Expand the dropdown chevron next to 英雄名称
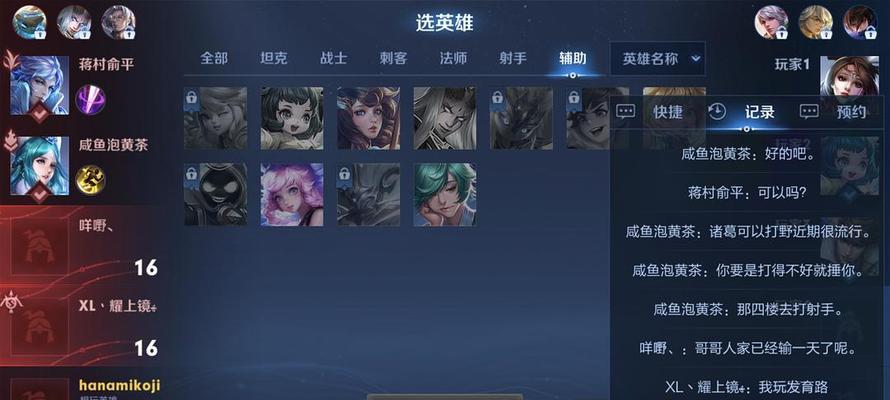Screen dimensions: 890x400 (x=696, y=58)
